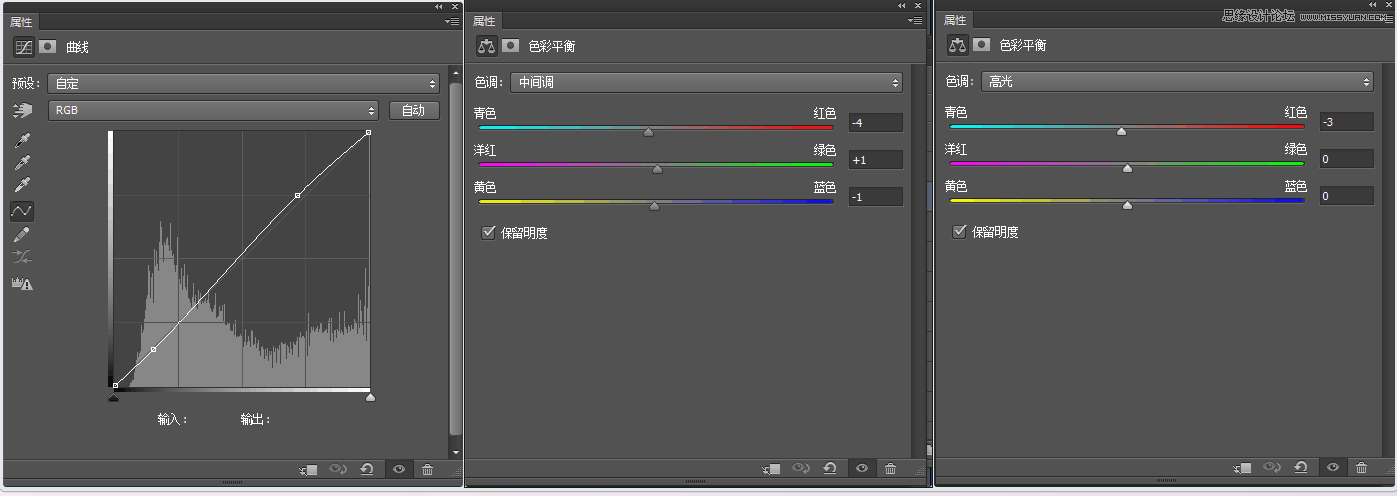Viewport: 1397px width, 496px height.
Task: Click view previous state icon in Curves panel
Action: 338,469
